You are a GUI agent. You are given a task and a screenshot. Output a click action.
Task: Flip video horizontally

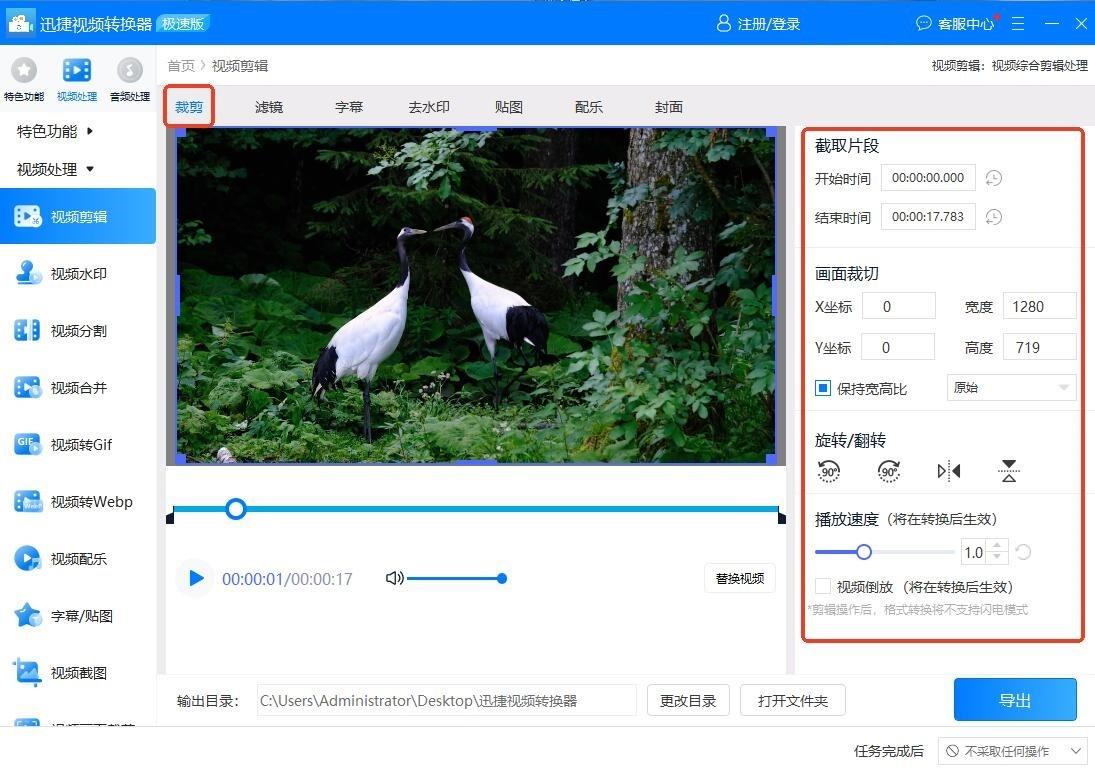949,471
